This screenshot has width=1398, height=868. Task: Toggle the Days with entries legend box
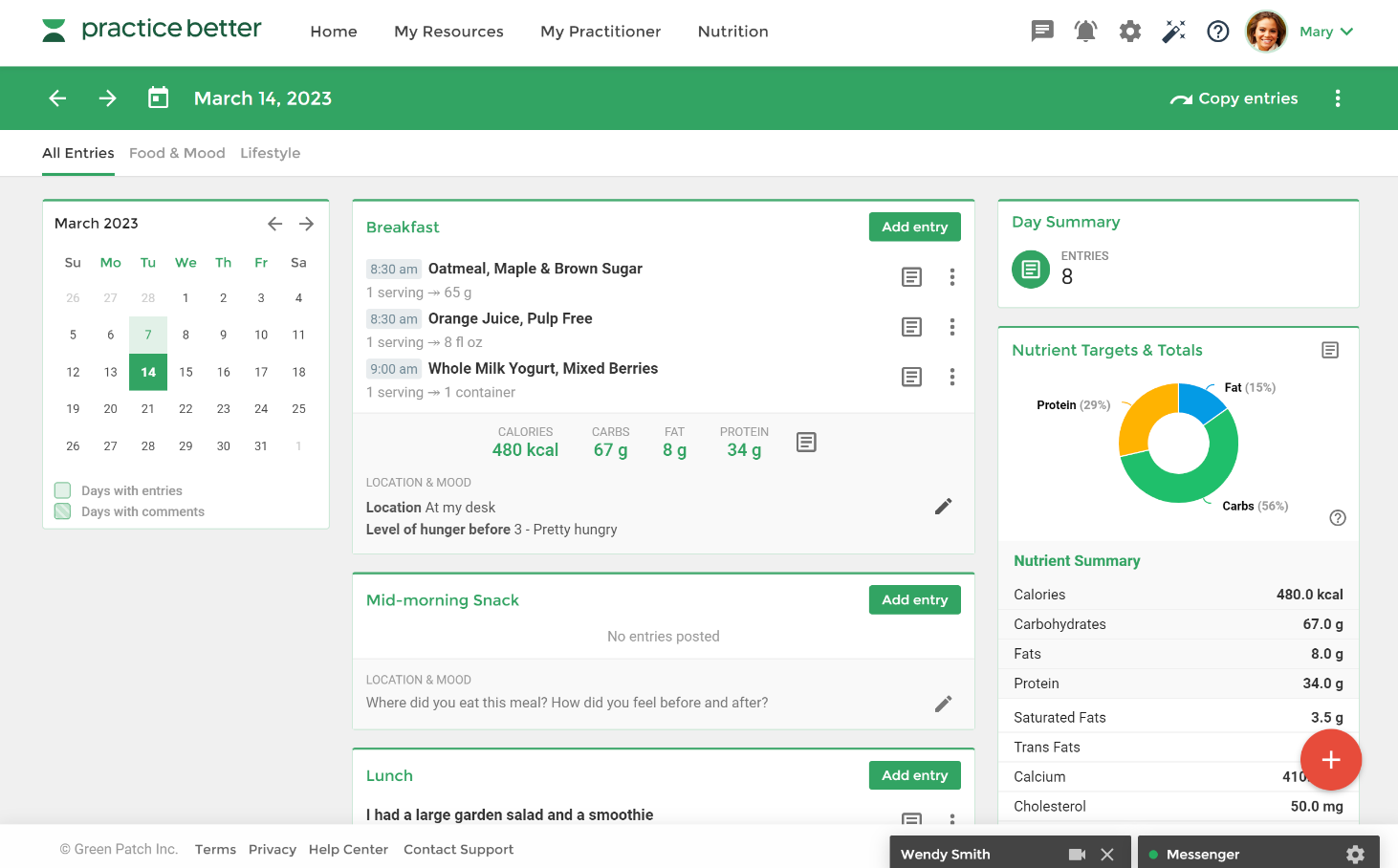point(63,490)
